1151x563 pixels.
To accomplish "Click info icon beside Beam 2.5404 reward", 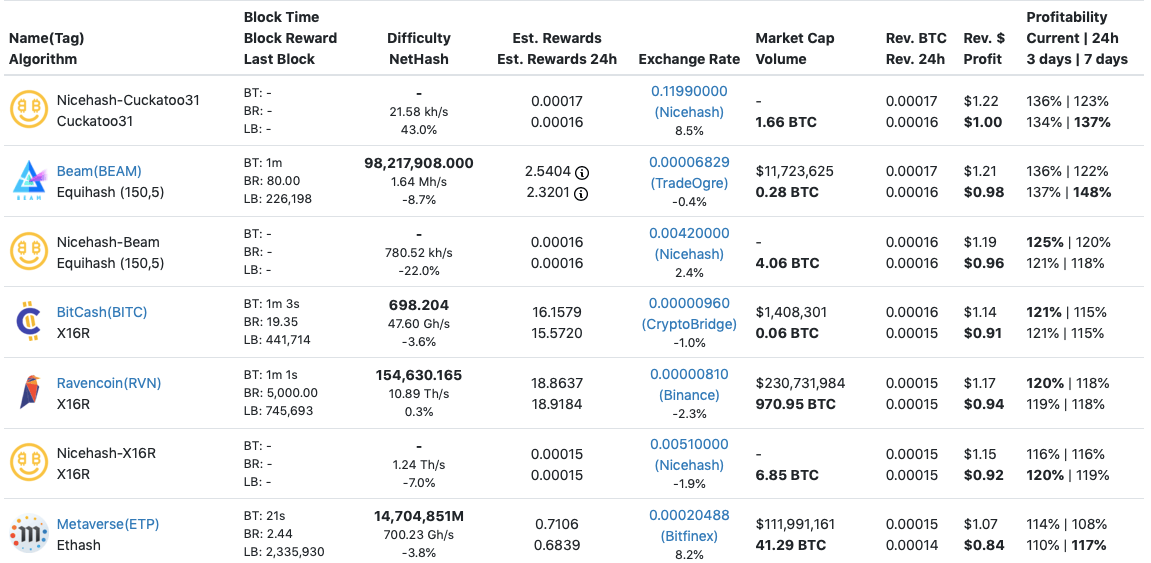I will pyautogui.click(x=581, y=172).
